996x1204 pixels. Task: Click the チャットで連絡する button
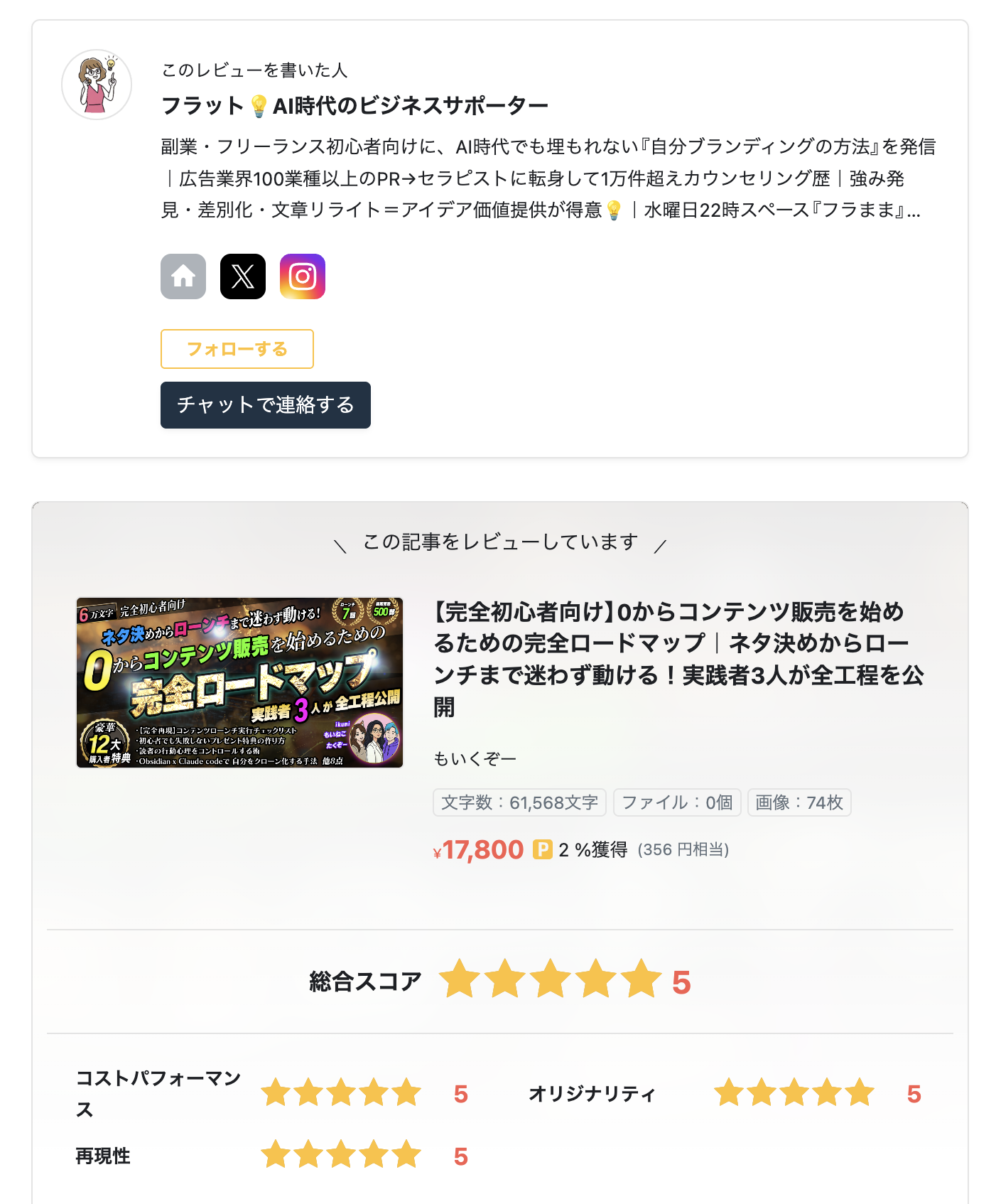coord(266,405)
